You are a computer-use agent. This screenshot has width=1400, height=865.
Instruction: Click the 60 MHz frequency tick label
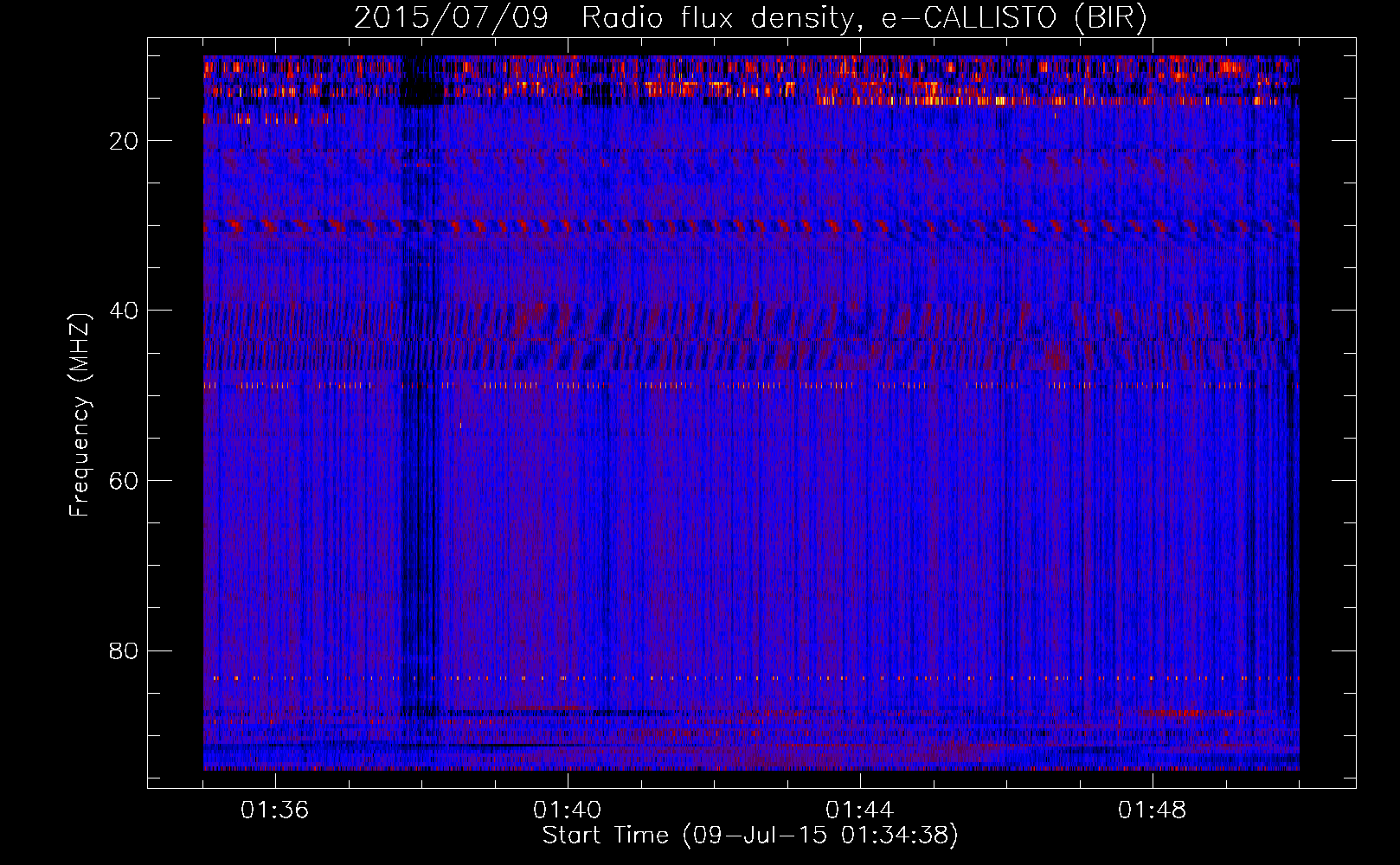(x=124, y=481)
